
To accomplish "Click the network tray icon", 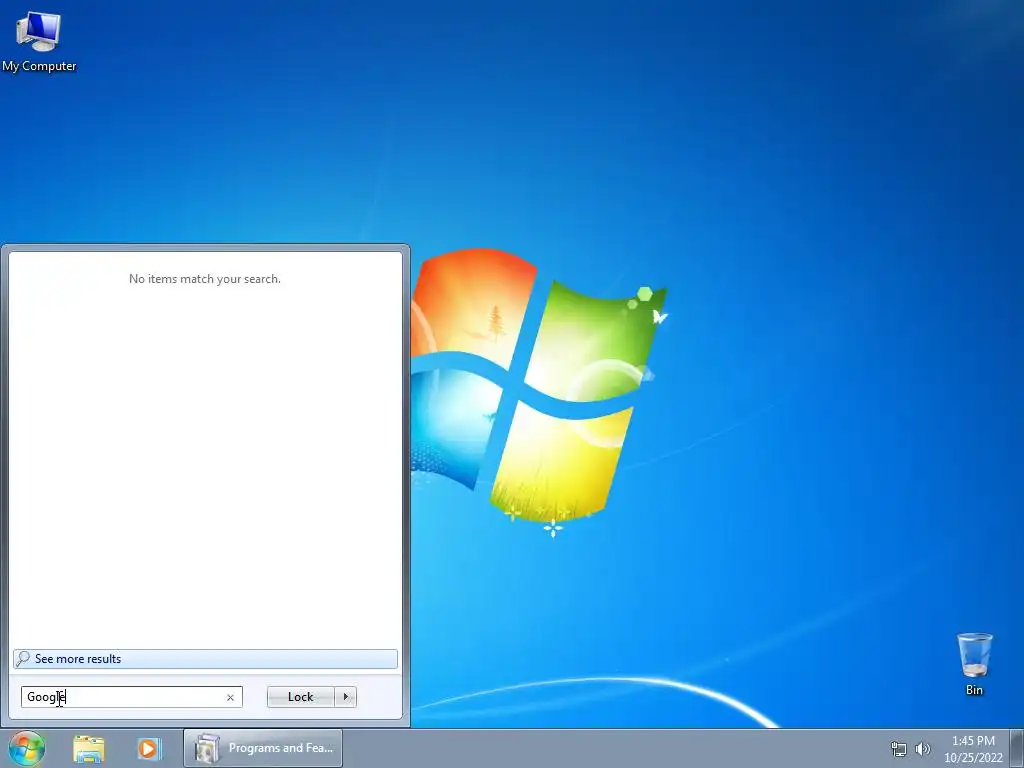I will pos(899,749).
